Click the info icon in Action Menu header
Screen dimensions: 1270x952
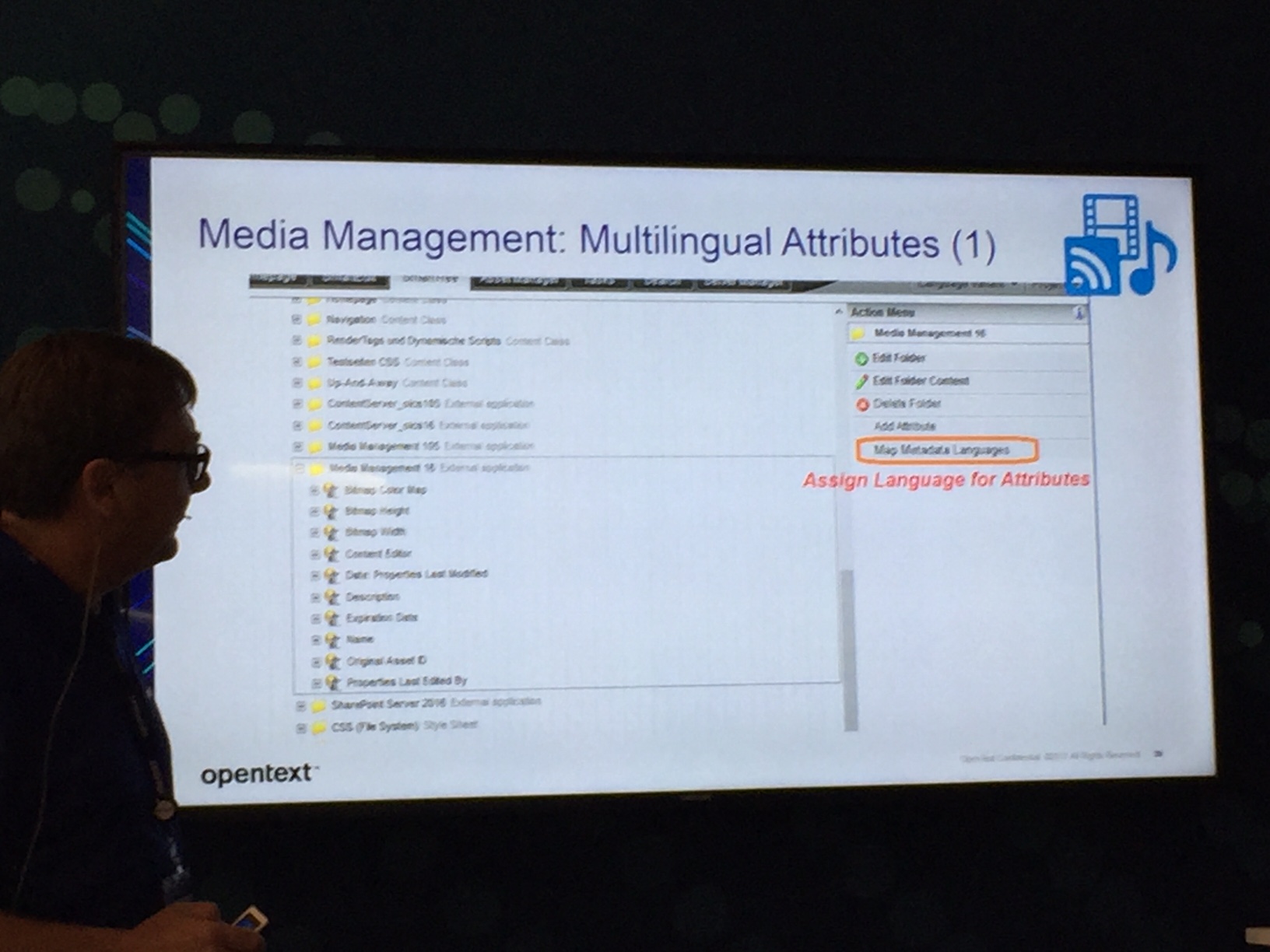pos(1079,313)
